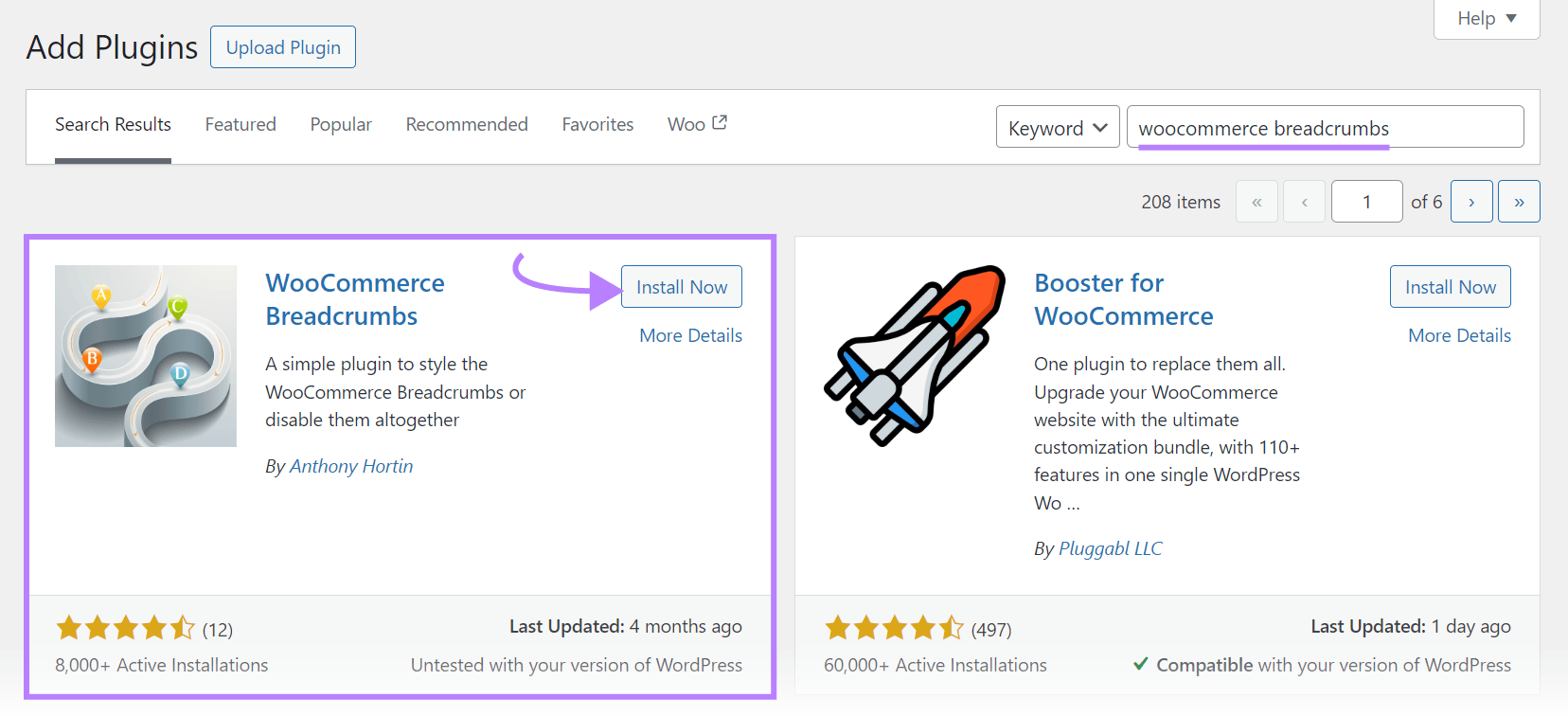Jump to last page of results
Image resolution: width=1568 pixels, height=716 pixels.
1519,202
